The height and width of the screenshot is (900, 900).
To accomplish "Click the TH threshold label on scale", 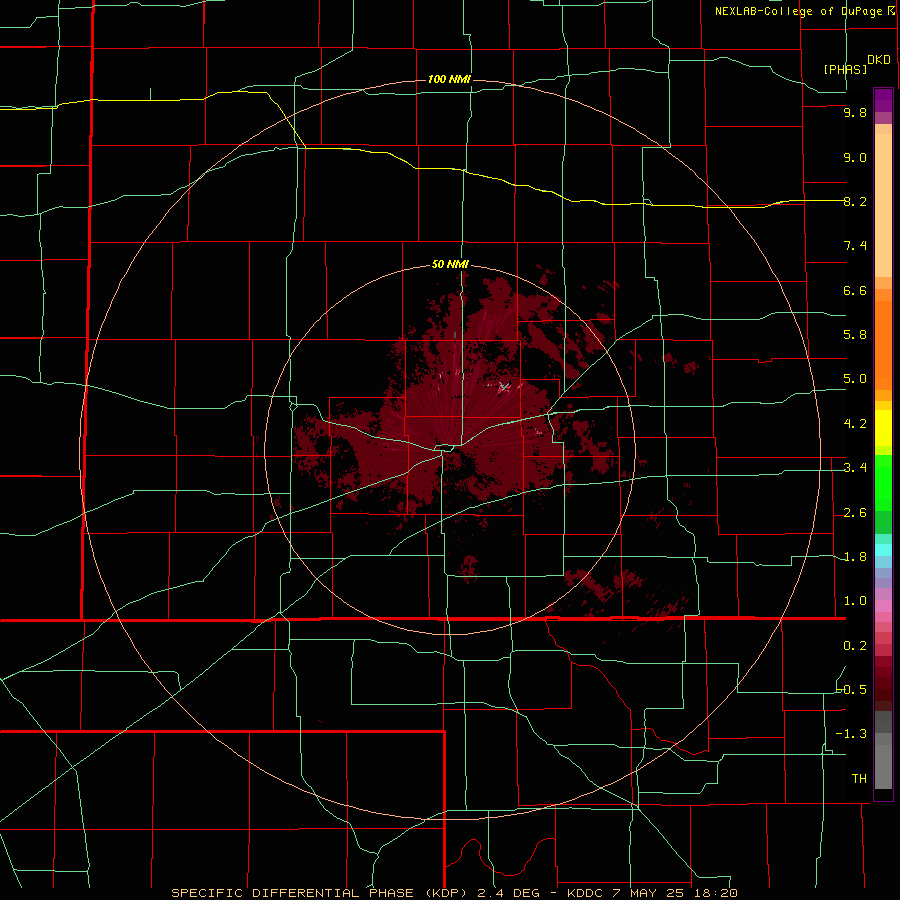I will [859, 778].
